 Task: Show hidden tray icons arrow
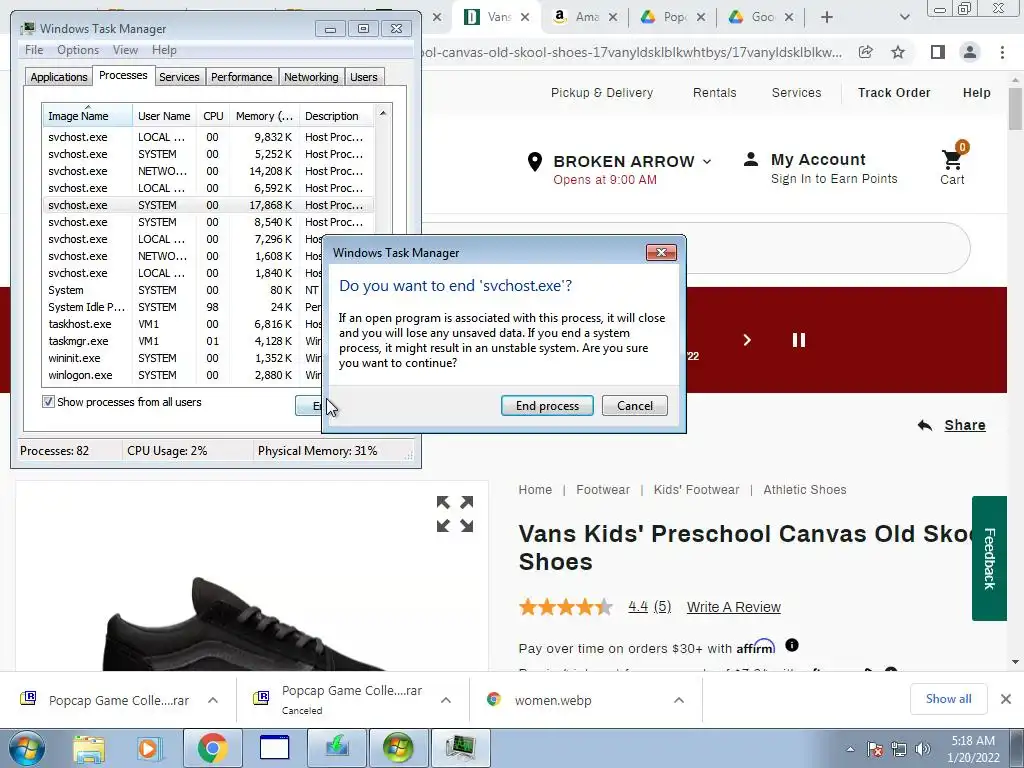850,749
